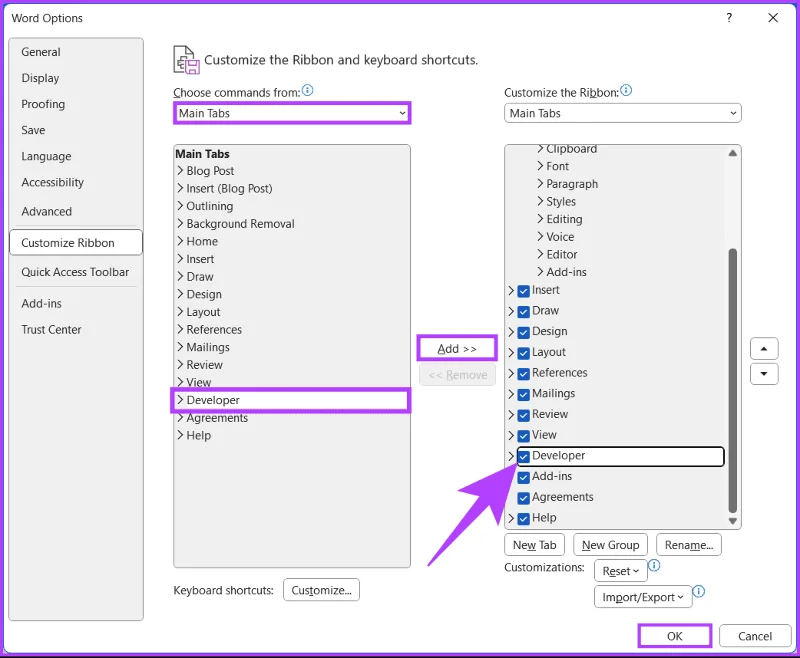Close the Word Options dialog
The height and width of the screenshot is (658, 800).
click(773, 18)
